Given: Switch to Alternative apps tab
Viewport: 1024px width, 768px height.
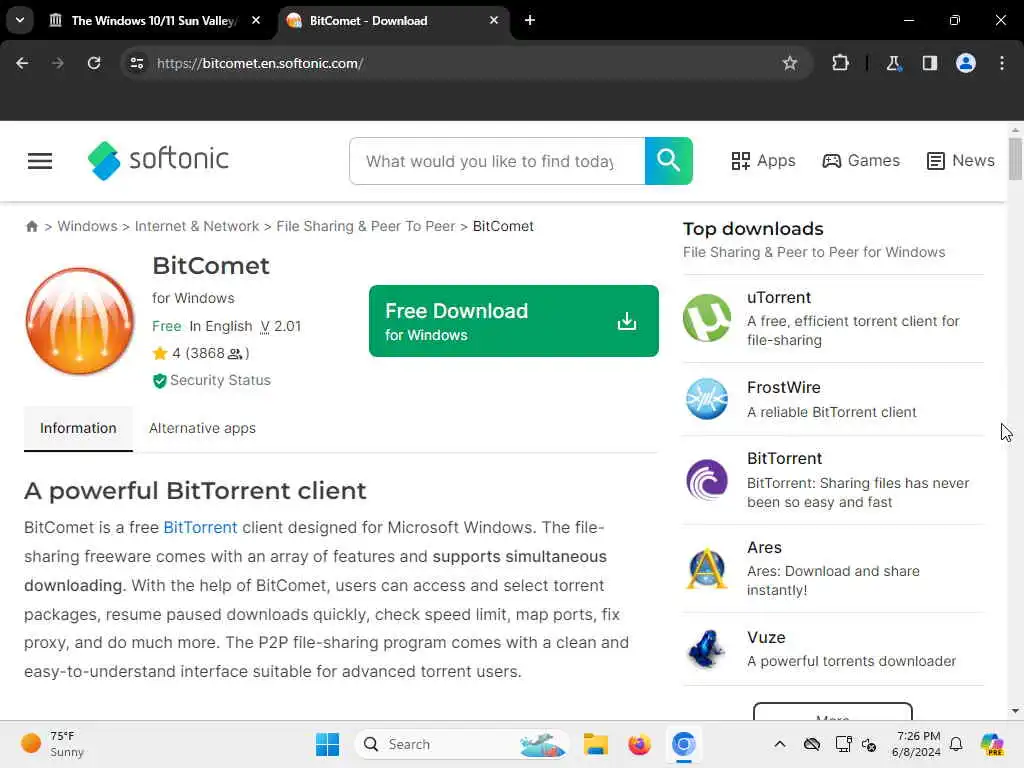Looking at the screenshot, I should (202, 428).
